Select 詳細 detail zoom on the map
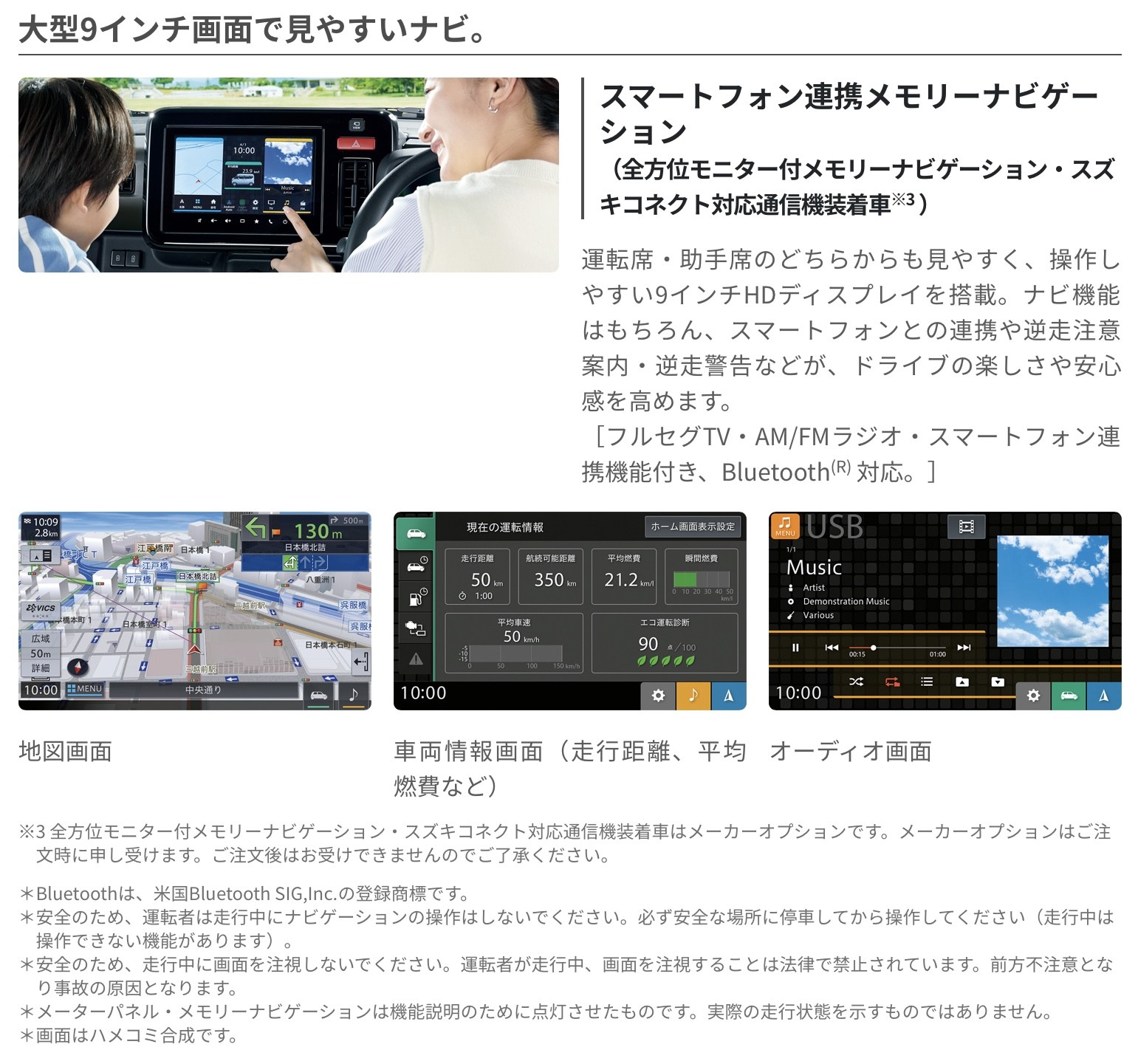This screenshot has height=1064, width=1138. click(x=41, y=668)
